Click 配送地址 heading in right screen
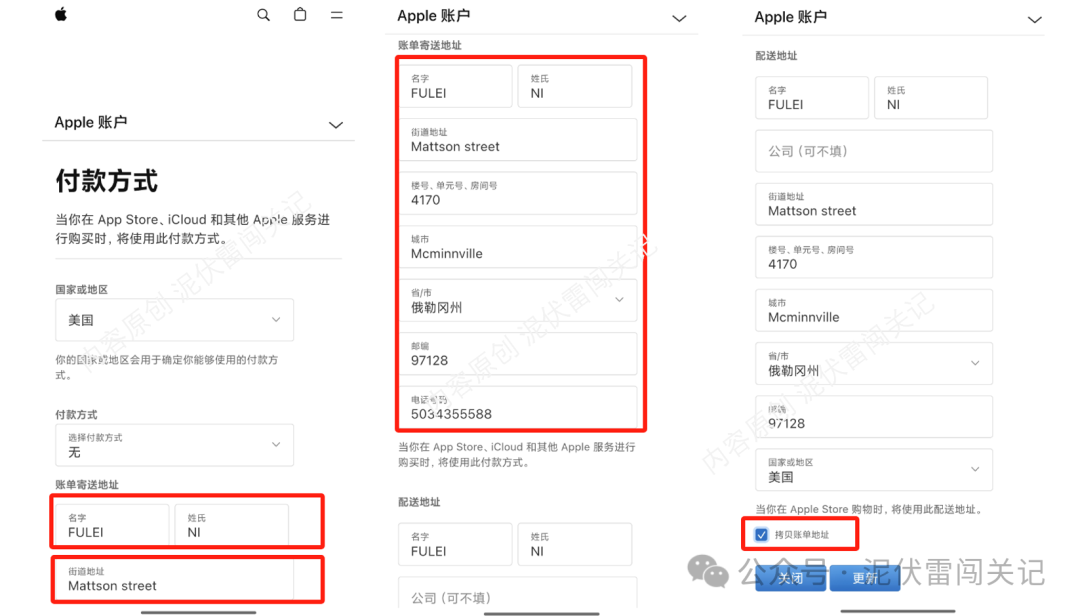 776,56
